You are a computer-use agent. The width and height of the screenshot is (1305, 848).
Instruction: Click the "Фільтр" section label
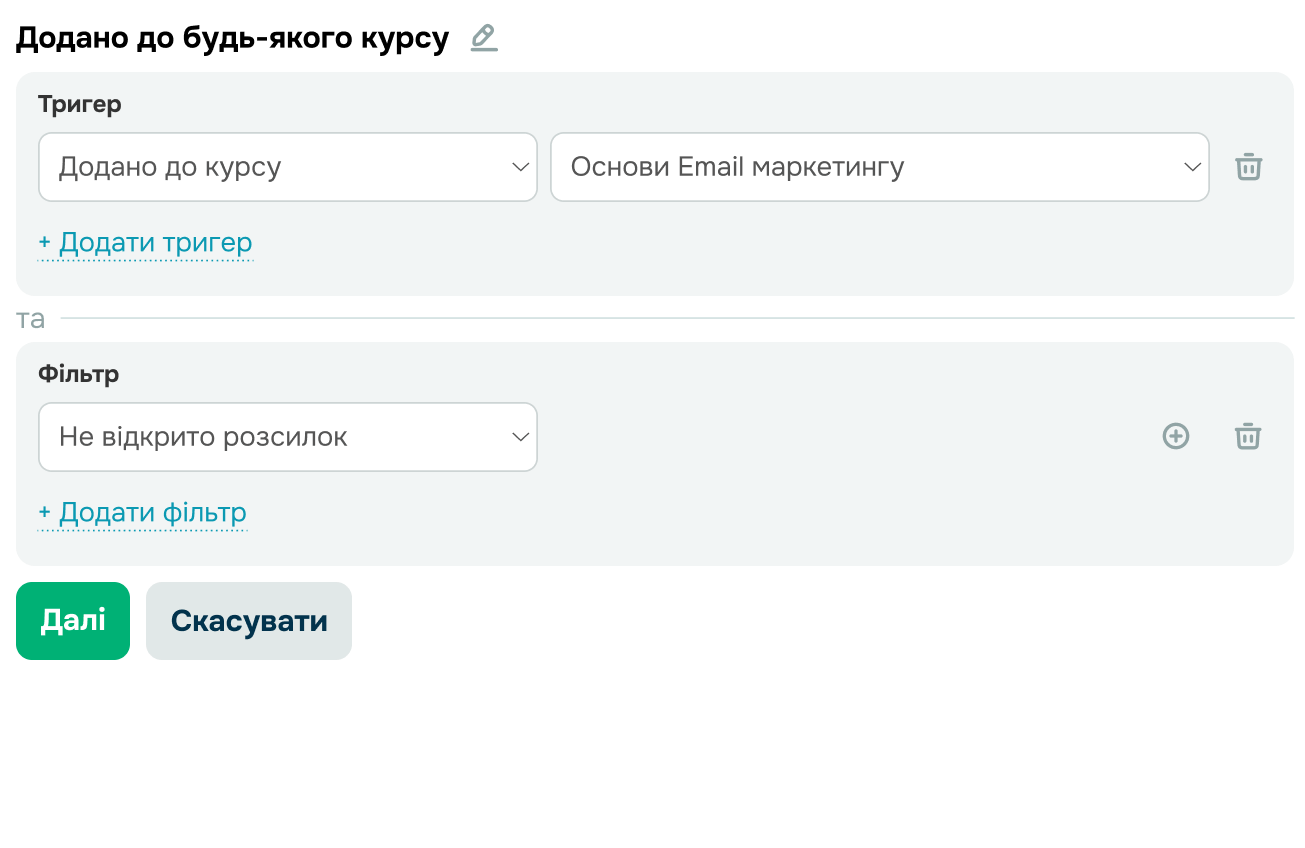(x=78, y=374)
